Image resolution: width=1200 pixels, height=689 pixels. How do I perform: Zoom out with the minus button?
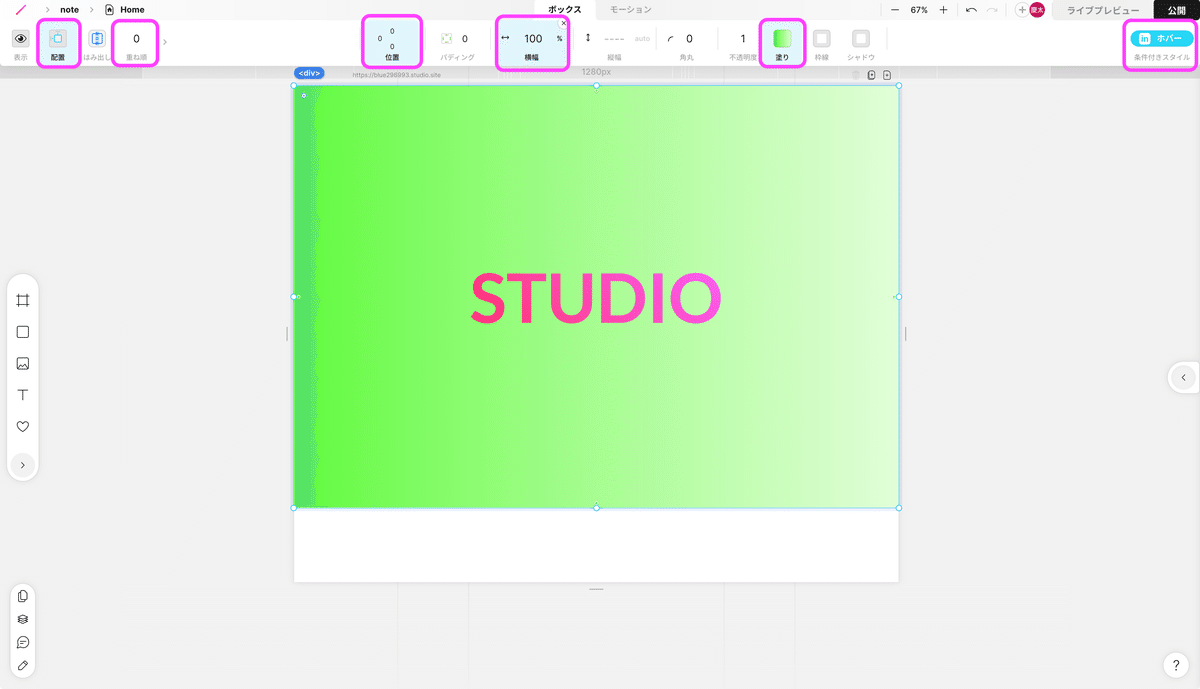click(895, 10)
